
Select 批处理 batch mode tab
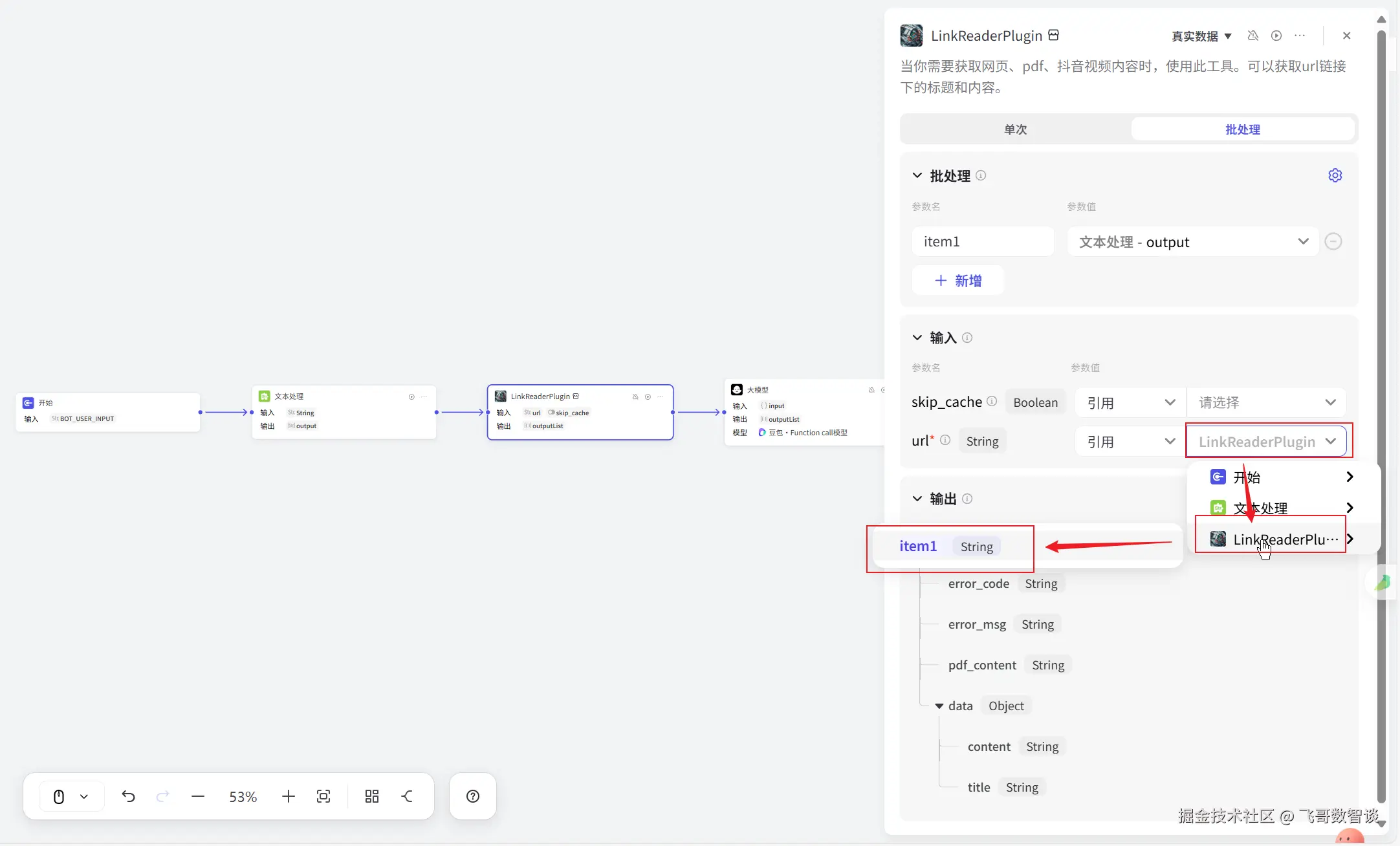[1242, 129]
